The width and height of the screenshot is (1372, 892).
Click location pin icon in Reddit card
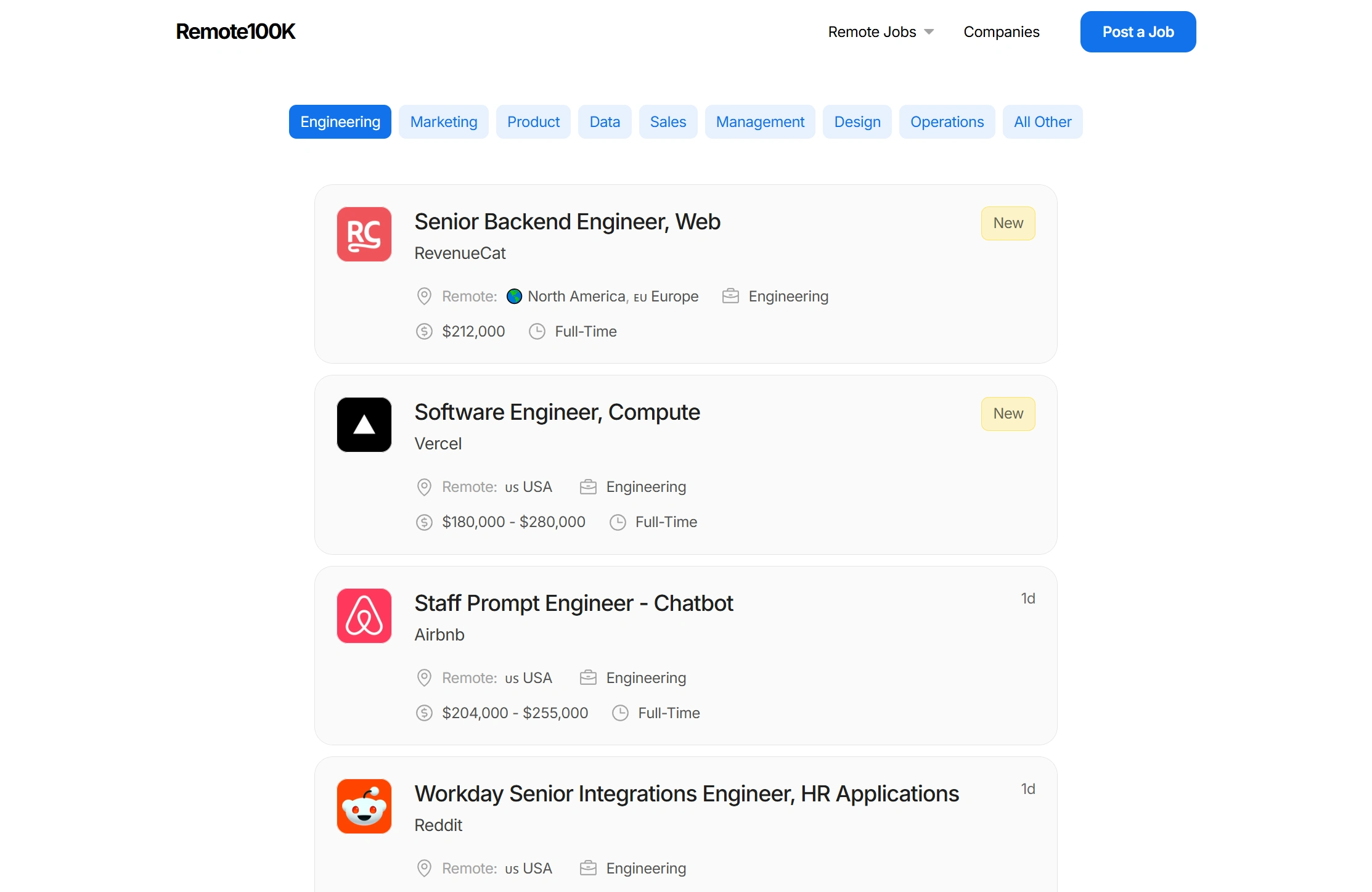pos(424,869)
